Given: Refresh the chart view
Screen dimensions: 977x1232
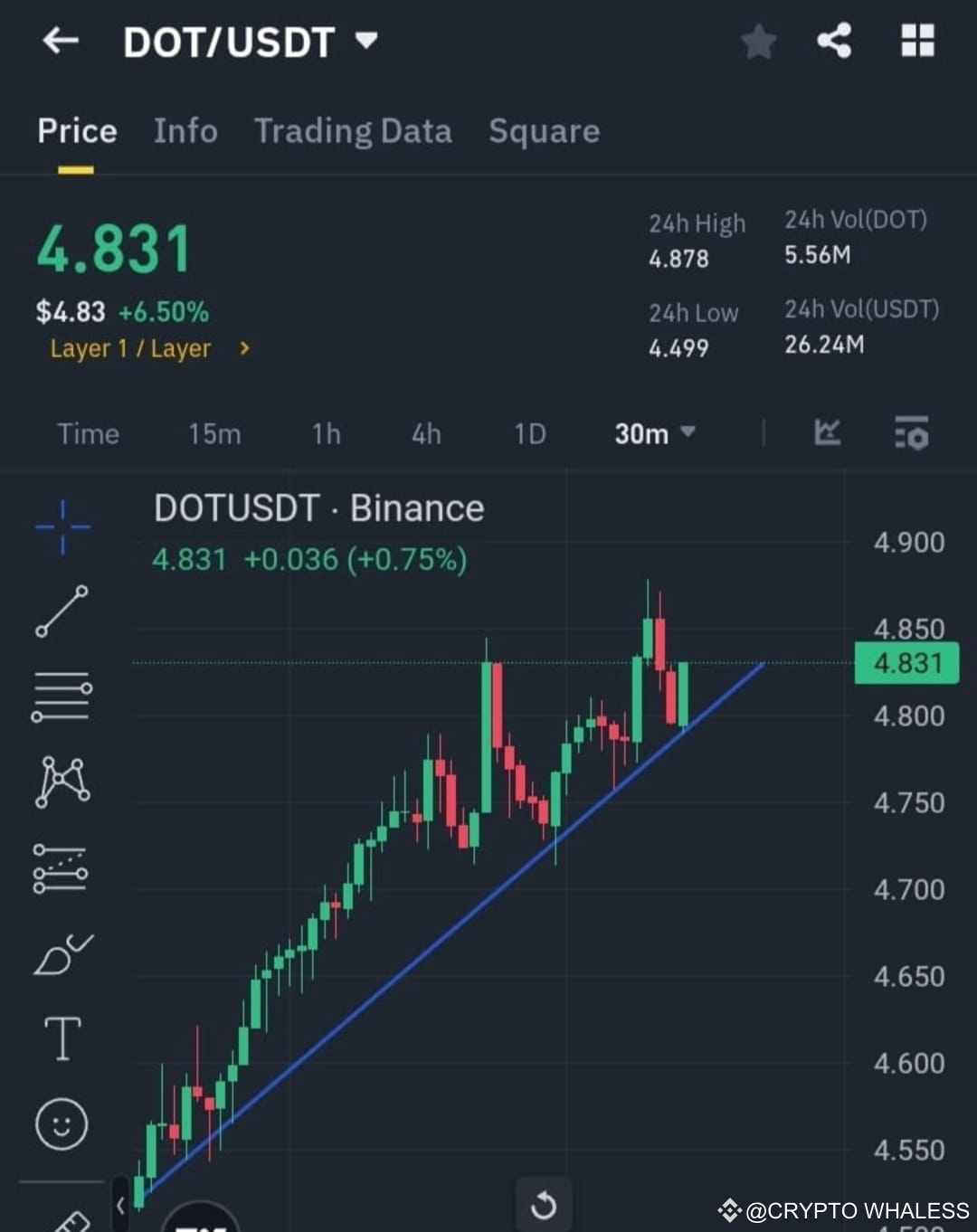Looking at the screenshot, I should [544, 1205].
